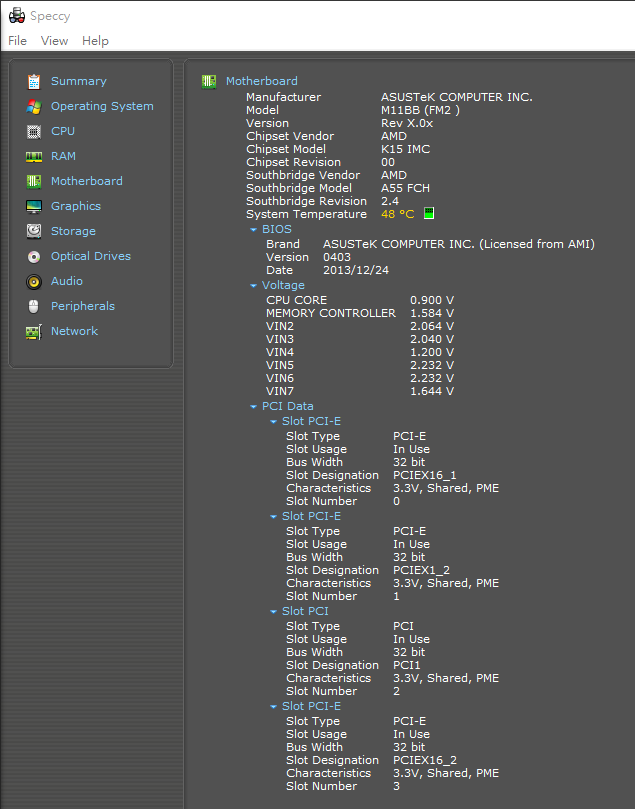Click the VIN7 voltage 1.644 V
Viewport: 635px width, 809px height.
(x=432, y=391)
